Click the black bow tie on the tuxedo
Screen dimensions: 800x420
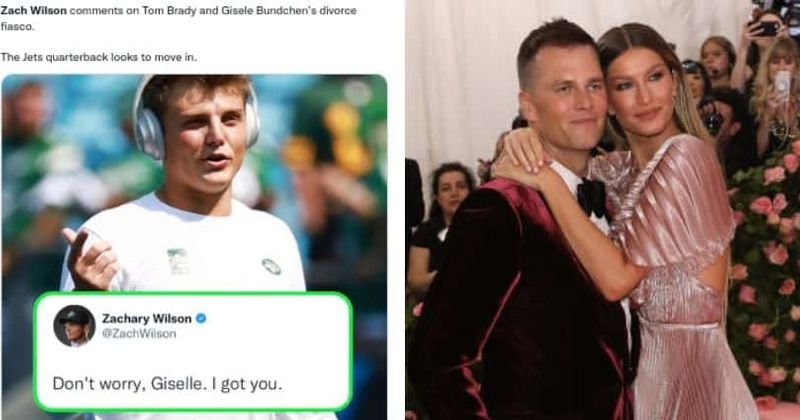pos(591,196)
